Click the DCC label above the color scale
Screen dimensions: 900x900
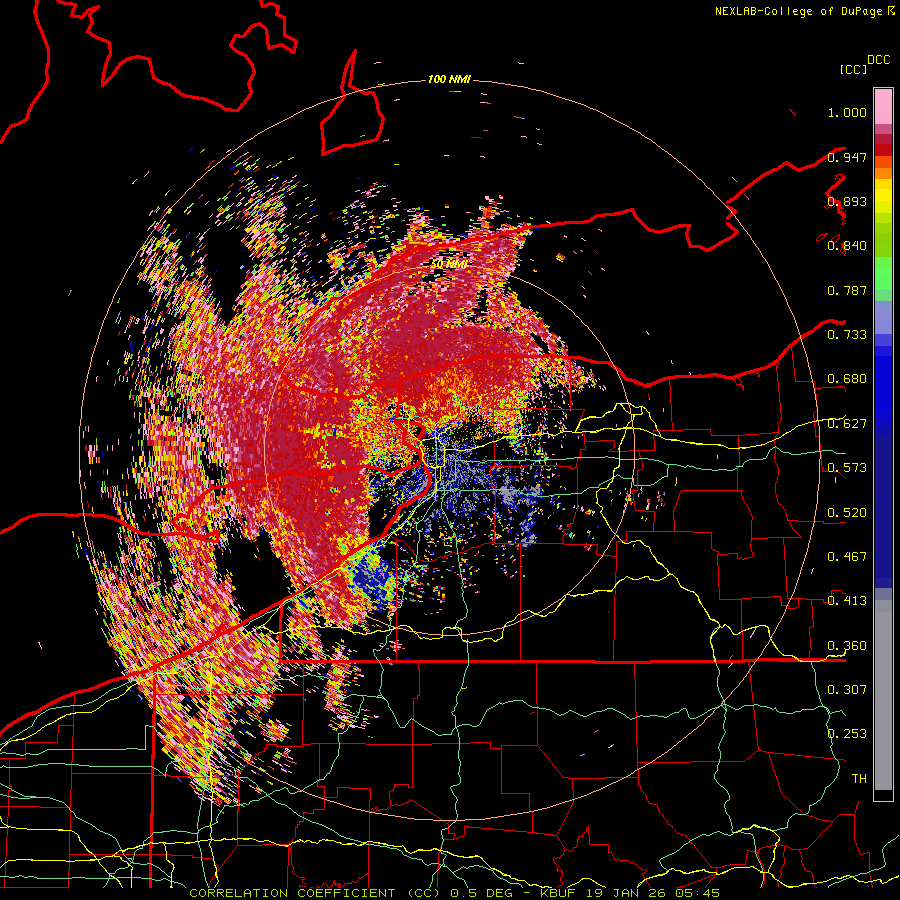[x=878, y=60]
